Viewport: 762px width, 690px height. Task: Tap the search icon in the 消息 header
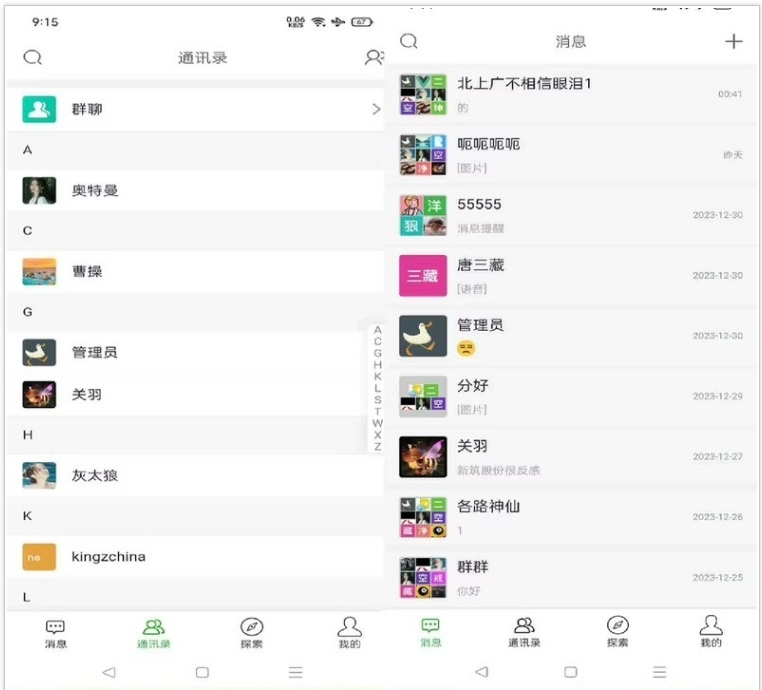[409, 41]
